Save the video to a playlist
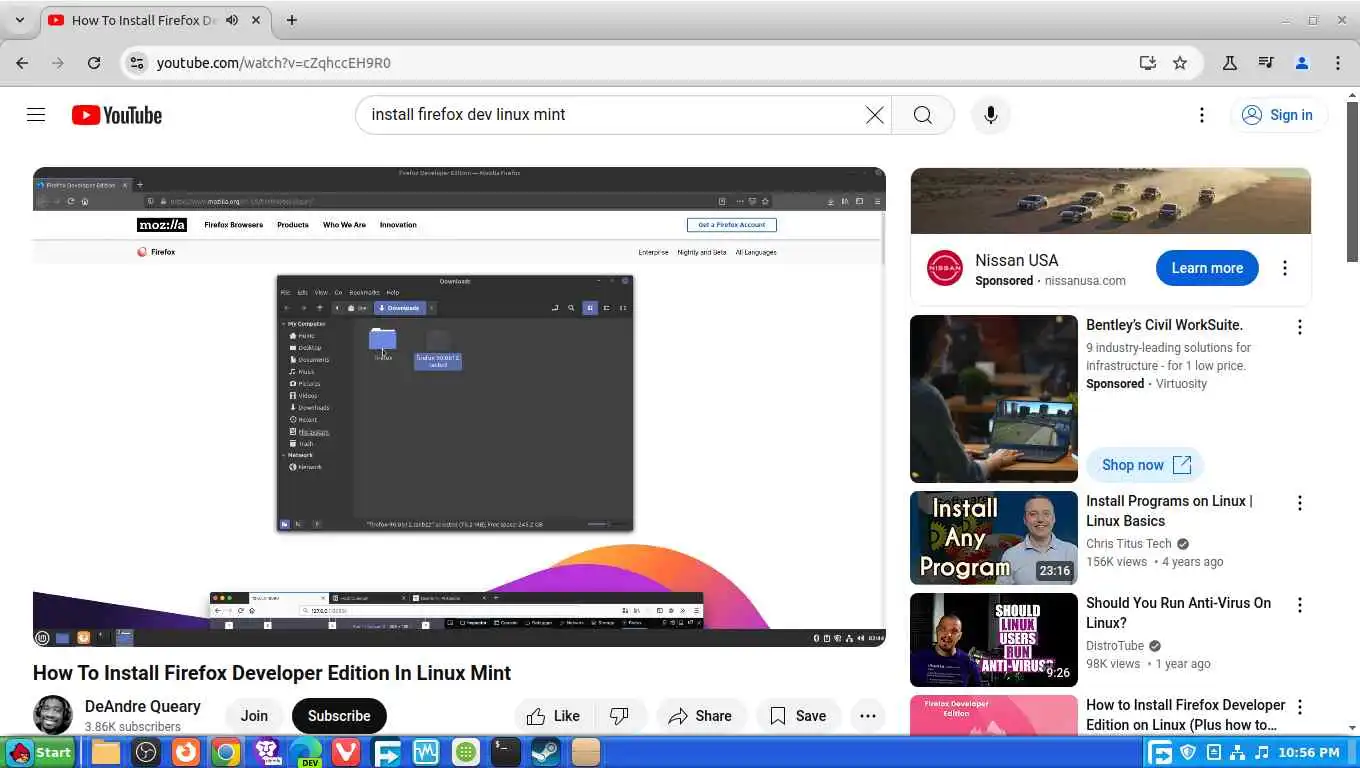Image resolution: width=1360 pixels, height=768 pixels. click(798, 716)
